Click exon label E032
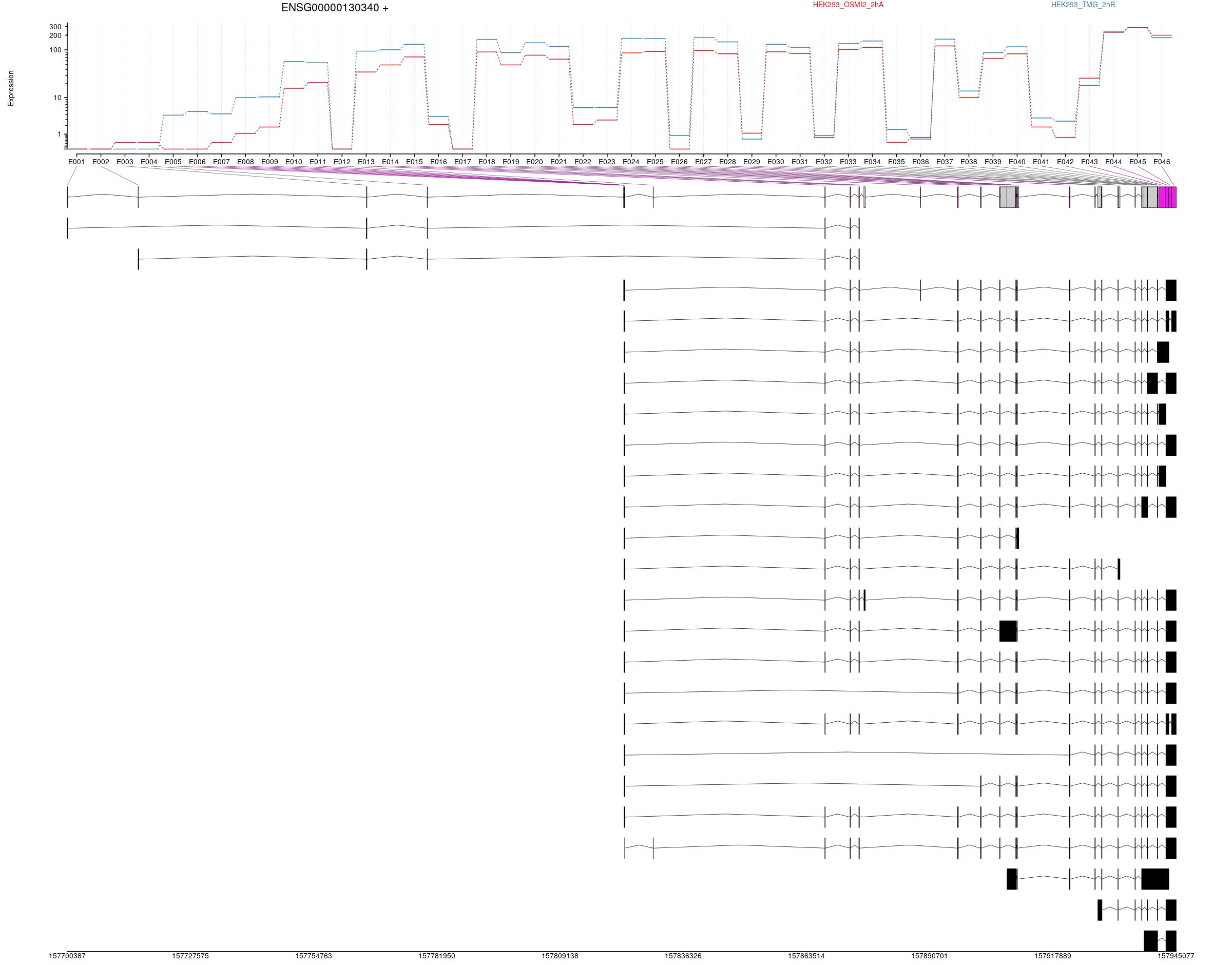This screenshot has width=1232, height=965. pyautogui.click(x=824, y=162)
